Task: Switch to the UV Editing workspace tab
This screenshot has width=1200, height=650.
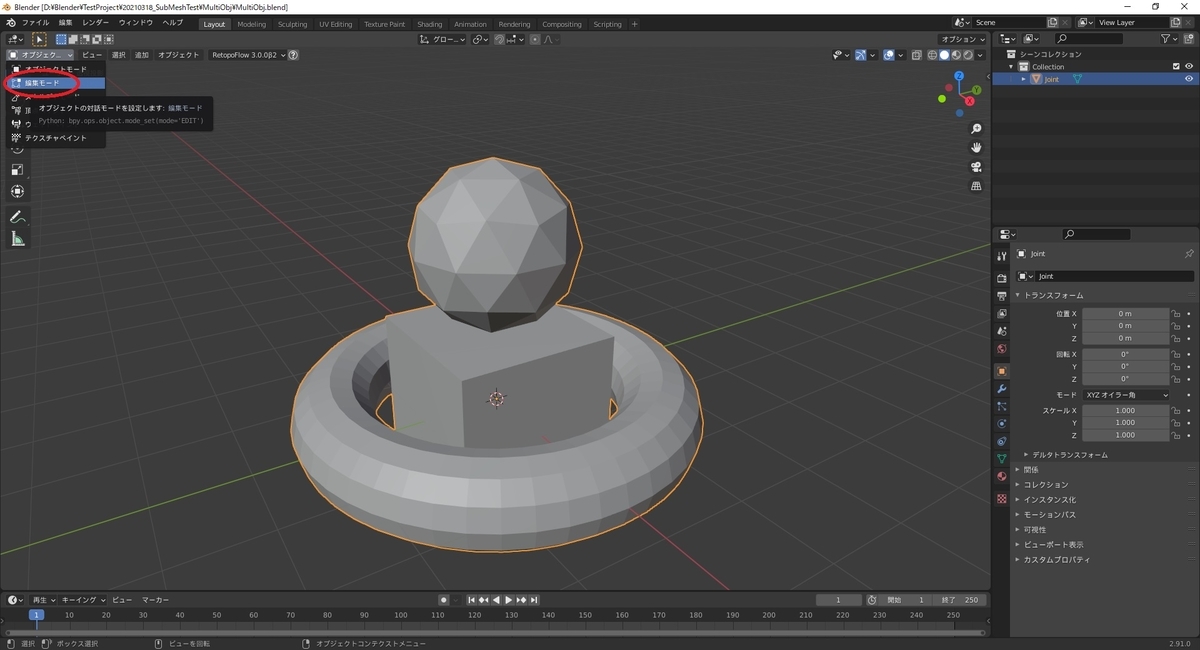Action: (x=336, y=24)
